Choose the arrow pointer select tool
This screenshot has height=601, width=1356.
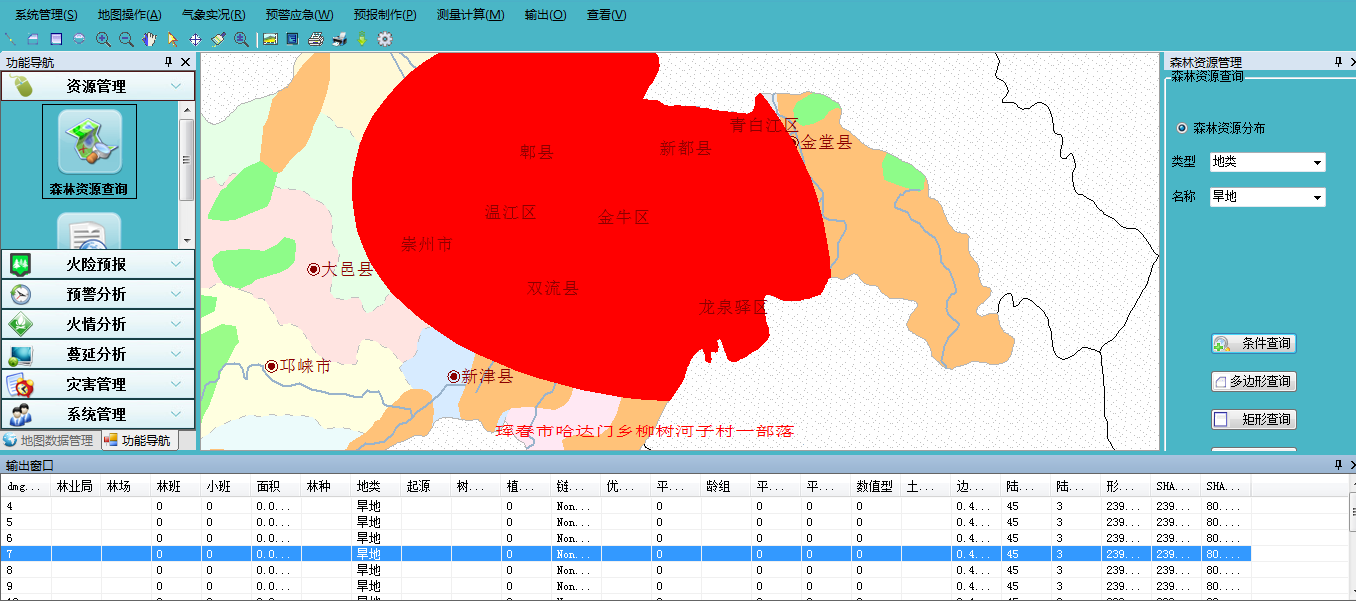[172, 39]
